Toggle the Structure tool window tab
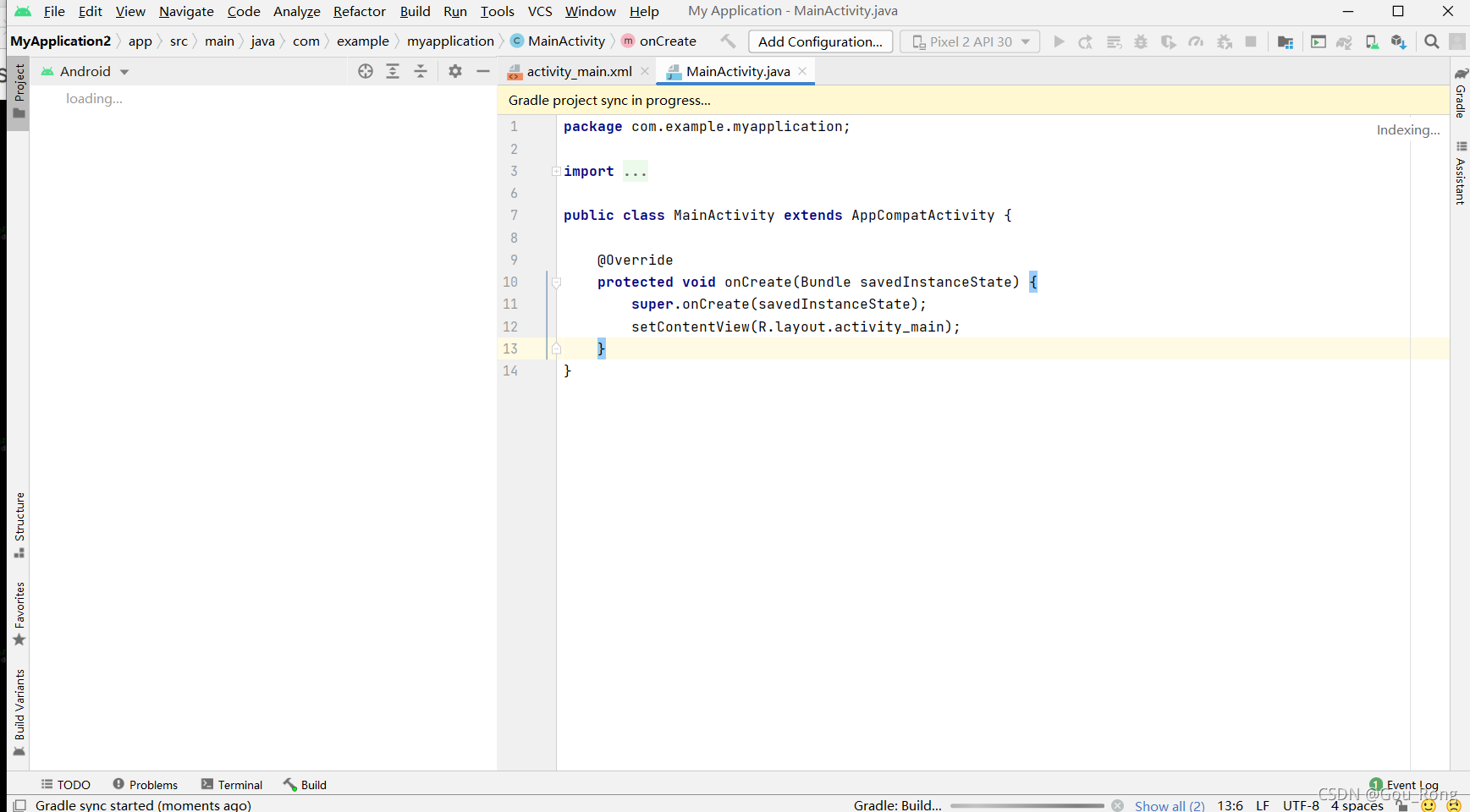 [x=19, y=524]
